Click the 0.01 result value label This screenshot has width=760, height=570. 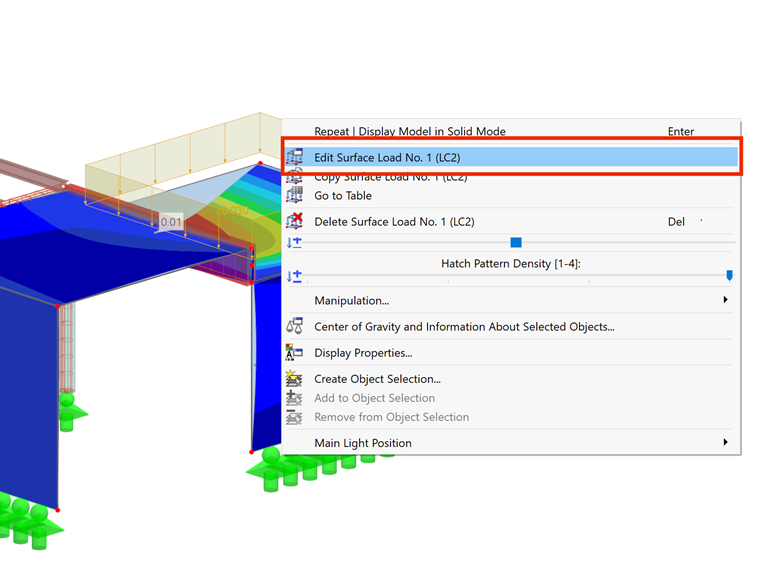pyautogui.click(x=171, y=222)
